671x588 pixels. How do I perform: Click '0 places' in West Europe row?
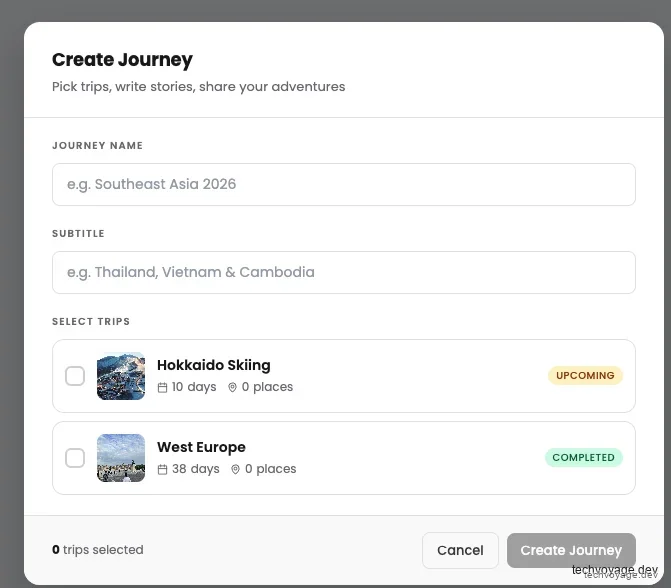coord(270,469)
